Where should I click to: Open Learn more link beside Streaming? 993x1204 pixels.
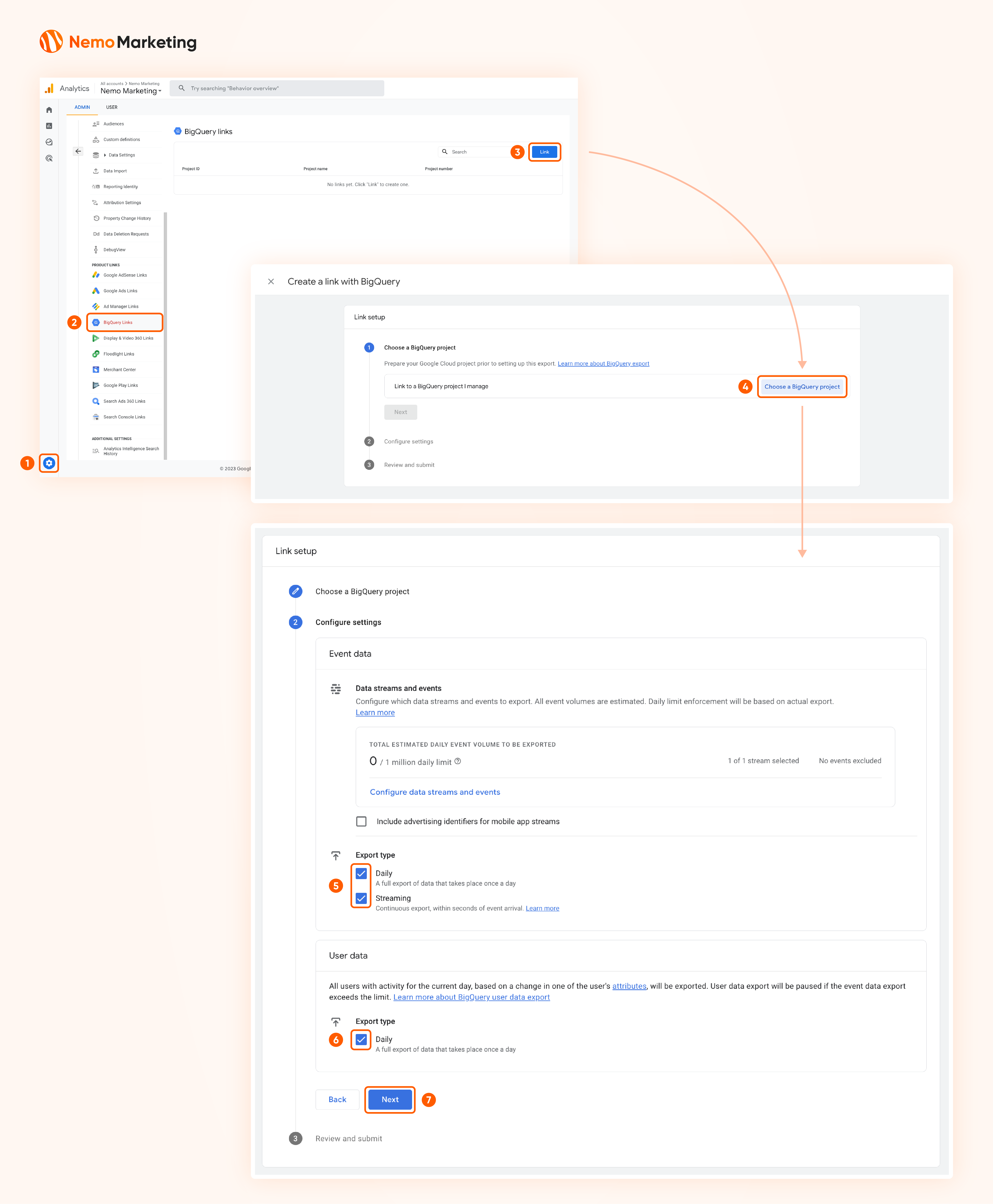tap(542, 908)
